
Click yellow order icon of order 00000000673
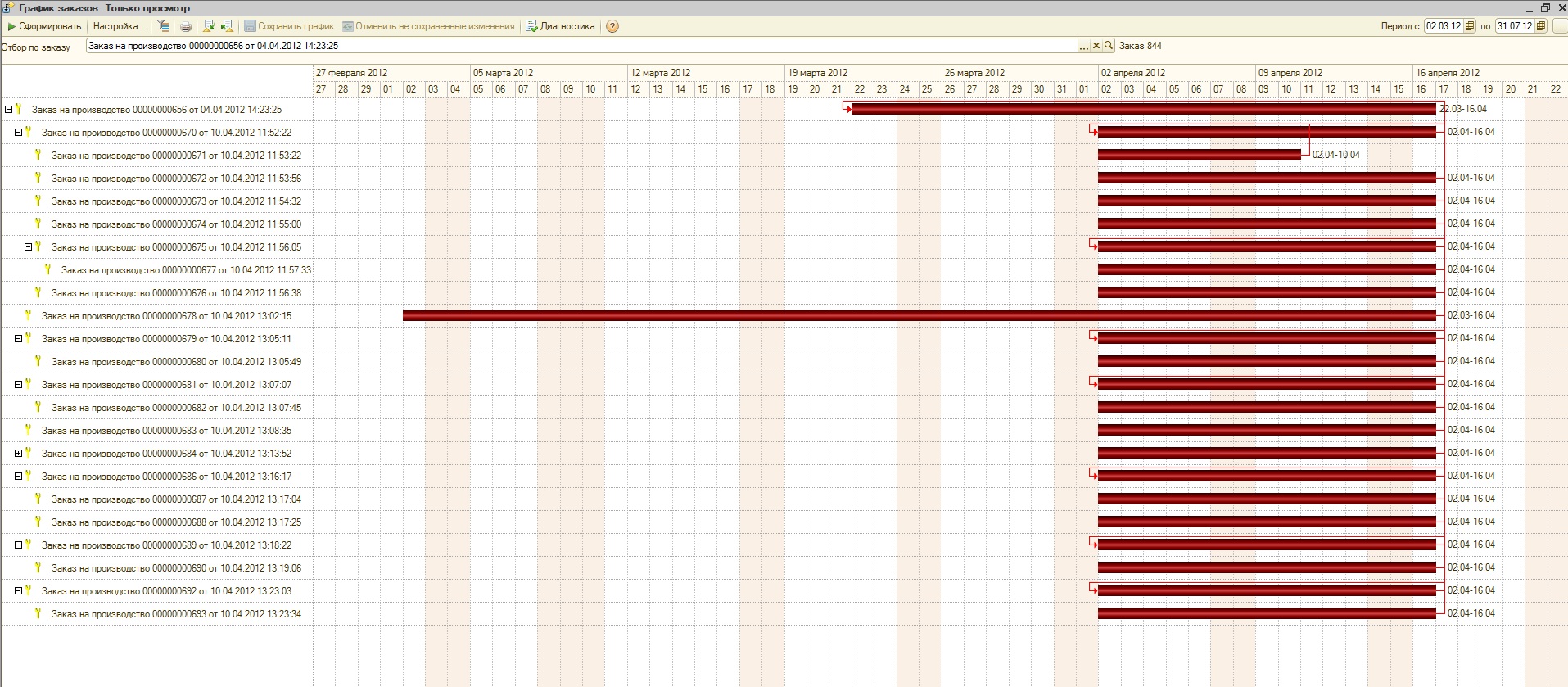click(x=38, y=200)
